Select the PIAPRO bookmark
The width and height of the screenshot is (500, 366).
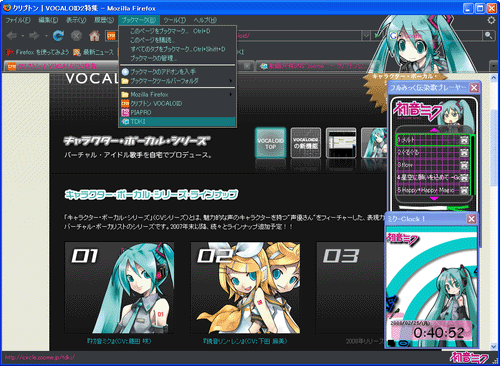click(178, 112)
